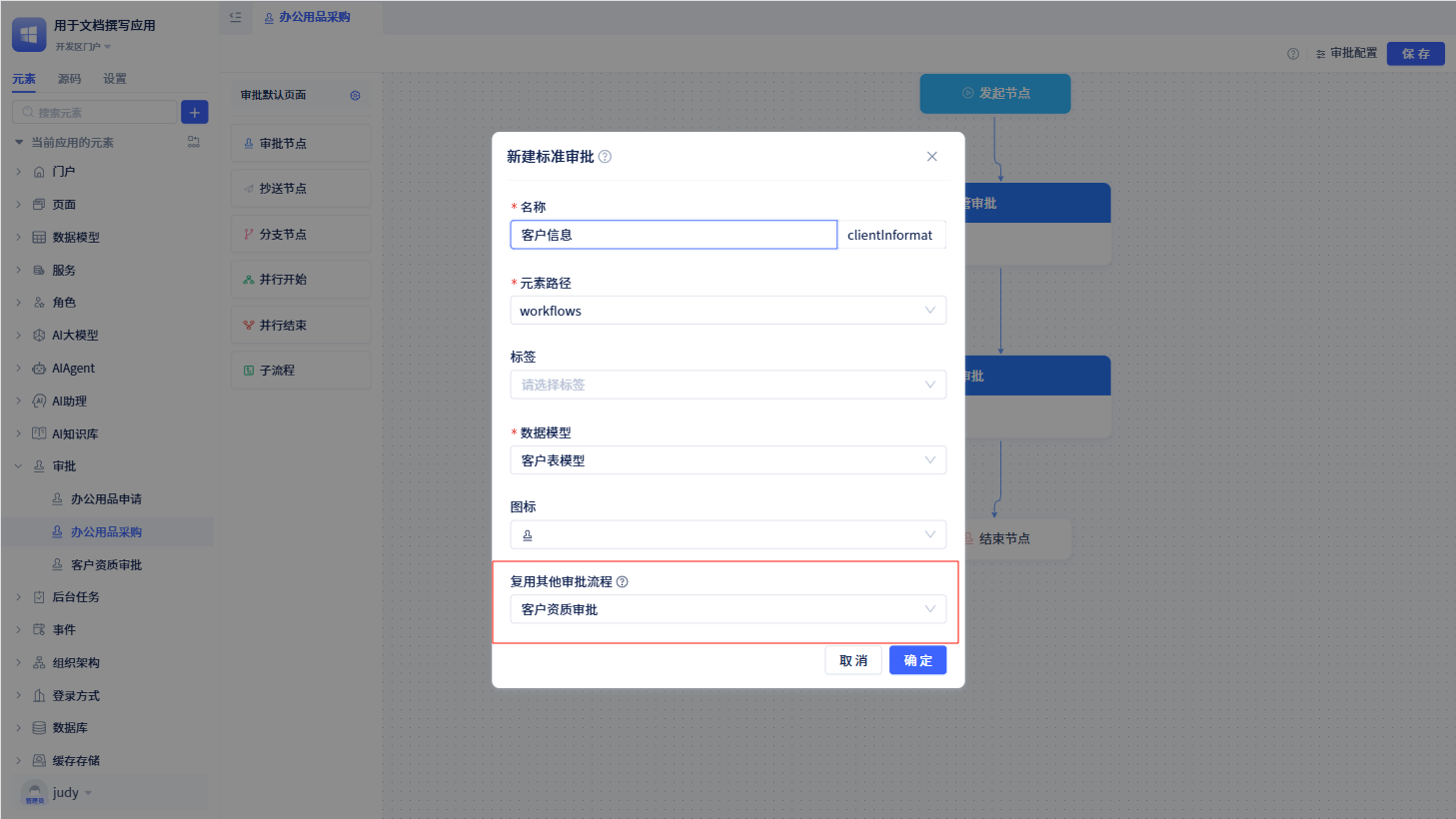The width and height of the screenshot is (1456, 819).
Task: Open the 办公用品申请 approval item
Action: click(x=107, y=499)
